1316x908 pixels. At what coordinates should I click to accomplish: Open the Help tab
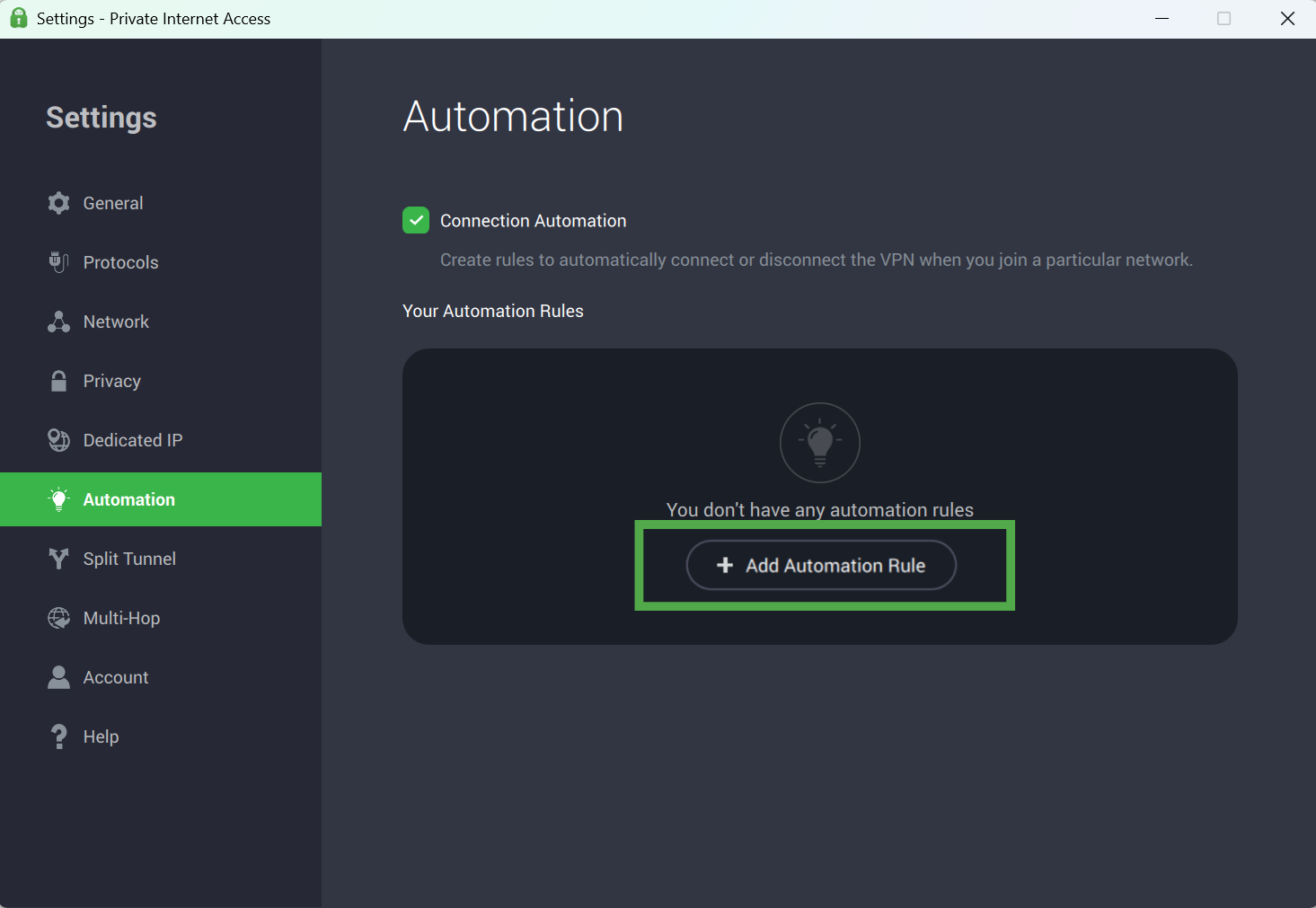click(161, 736)
